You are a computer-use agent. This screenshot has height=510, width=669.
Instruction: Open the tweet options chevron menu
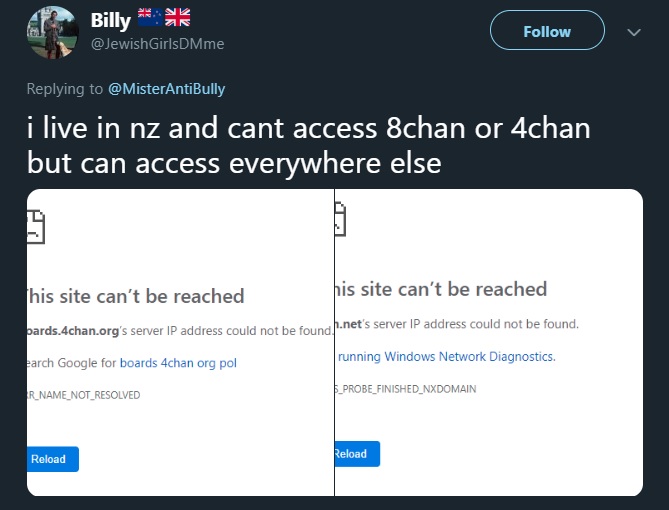point(633,32)
